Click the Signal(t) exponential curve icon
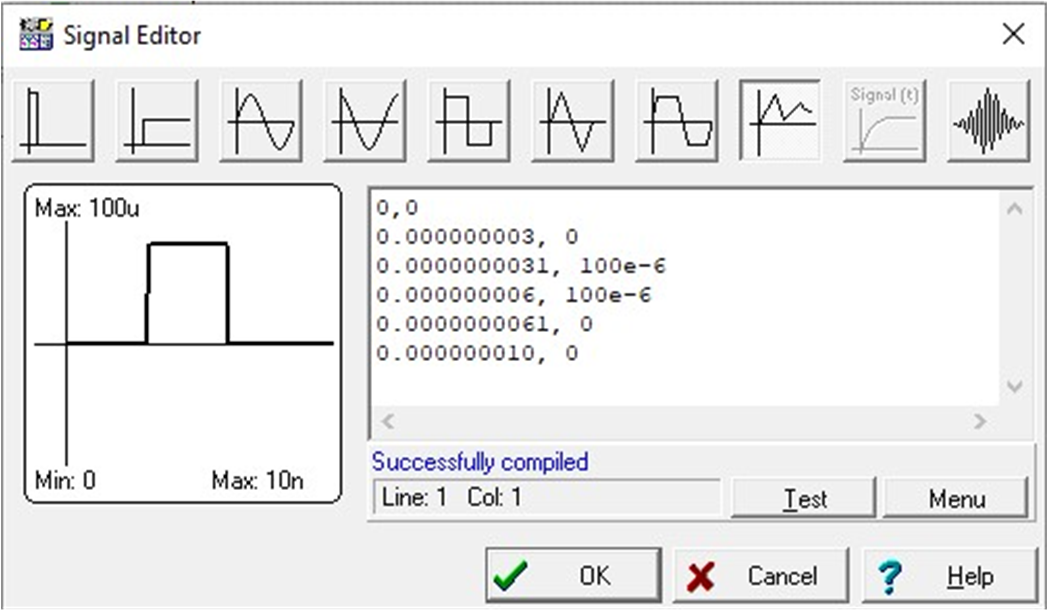The height and width of the screenshot is (610, 1048). (x=884, y=124)
